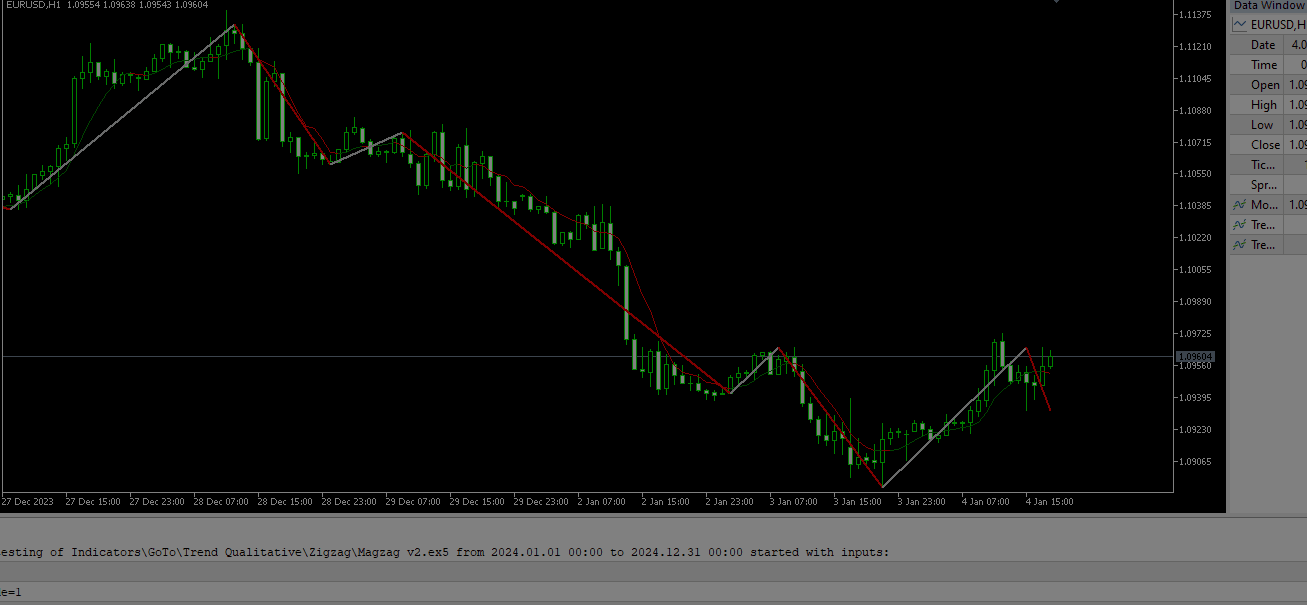Screen dimensions: 1307x605
Task: Click the 2 Jan 23:00 time axis label
Action: 730,502
